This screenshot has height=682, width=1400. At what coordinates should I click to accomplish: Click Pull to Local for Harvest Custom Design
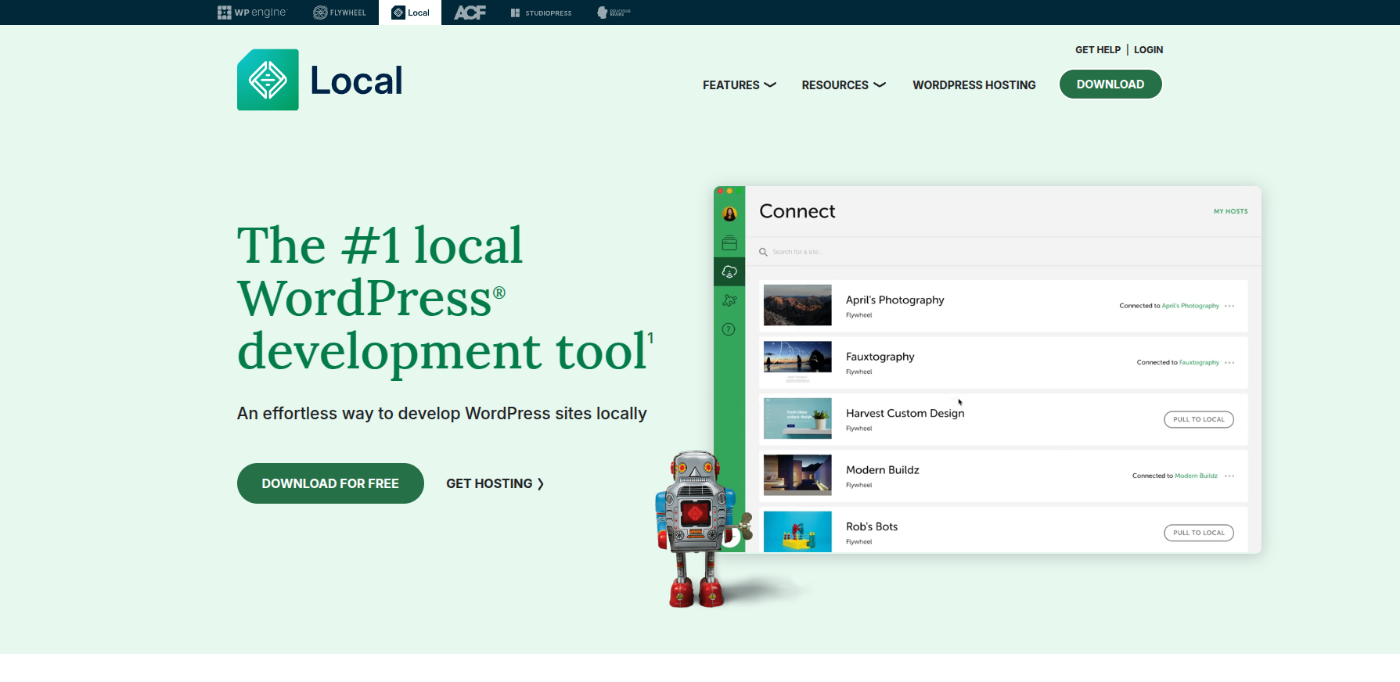coord(1199,419)
